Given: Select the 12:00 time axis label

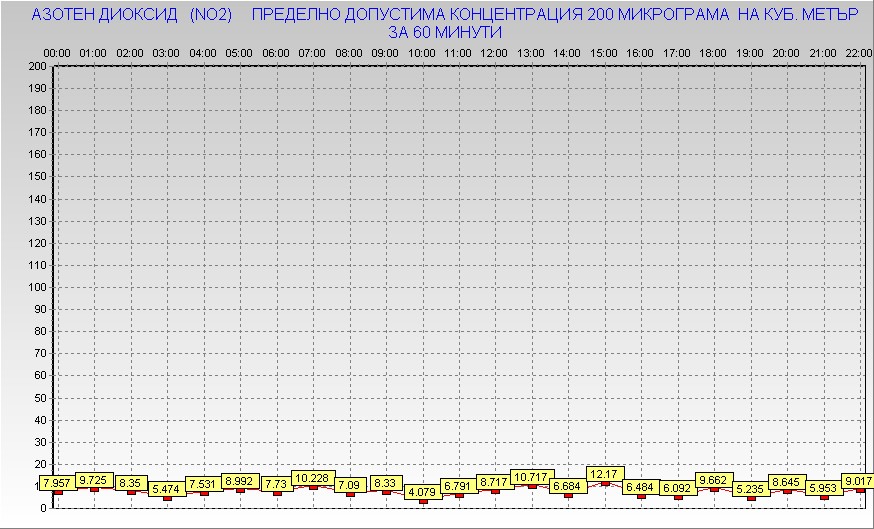Looking at the screenshot, I should pyautogui.click(x=494, y=54).
